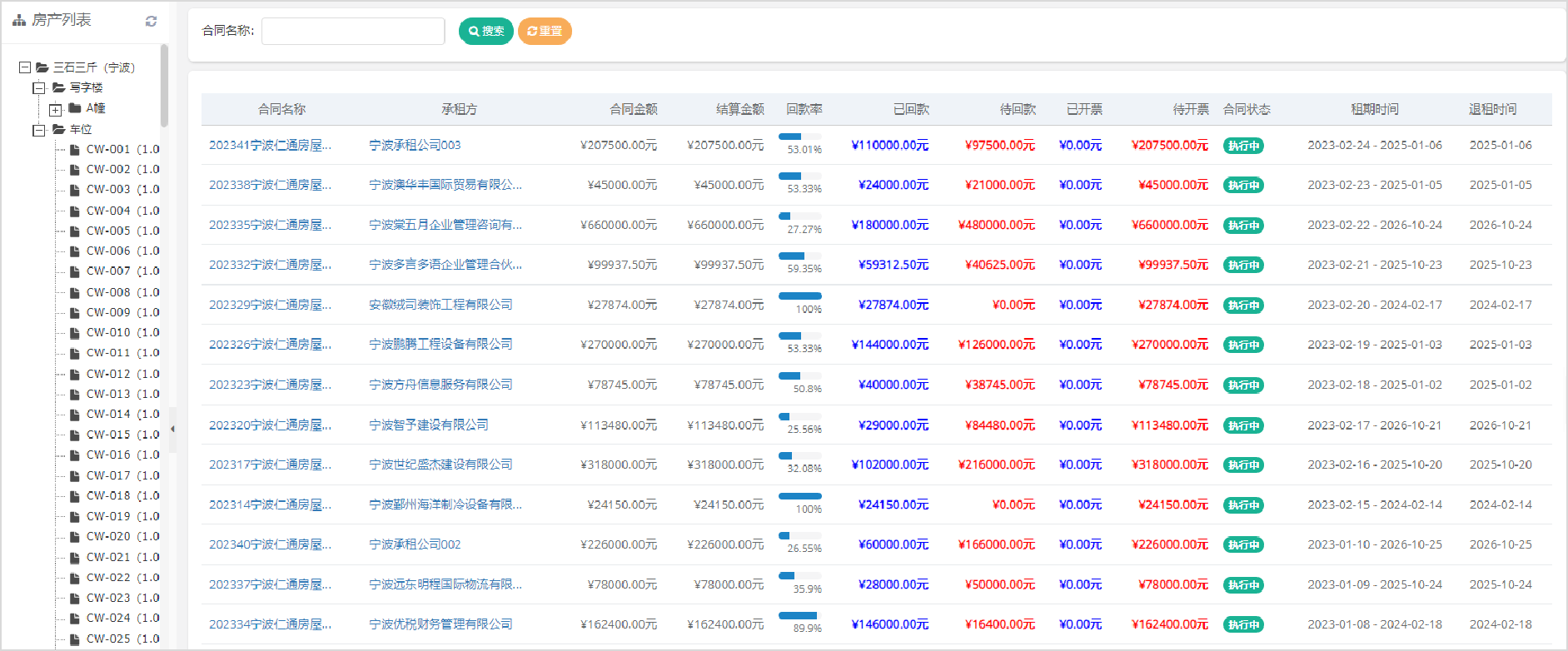
Task: Select tree item CW-016
Action: coord(122,455)
